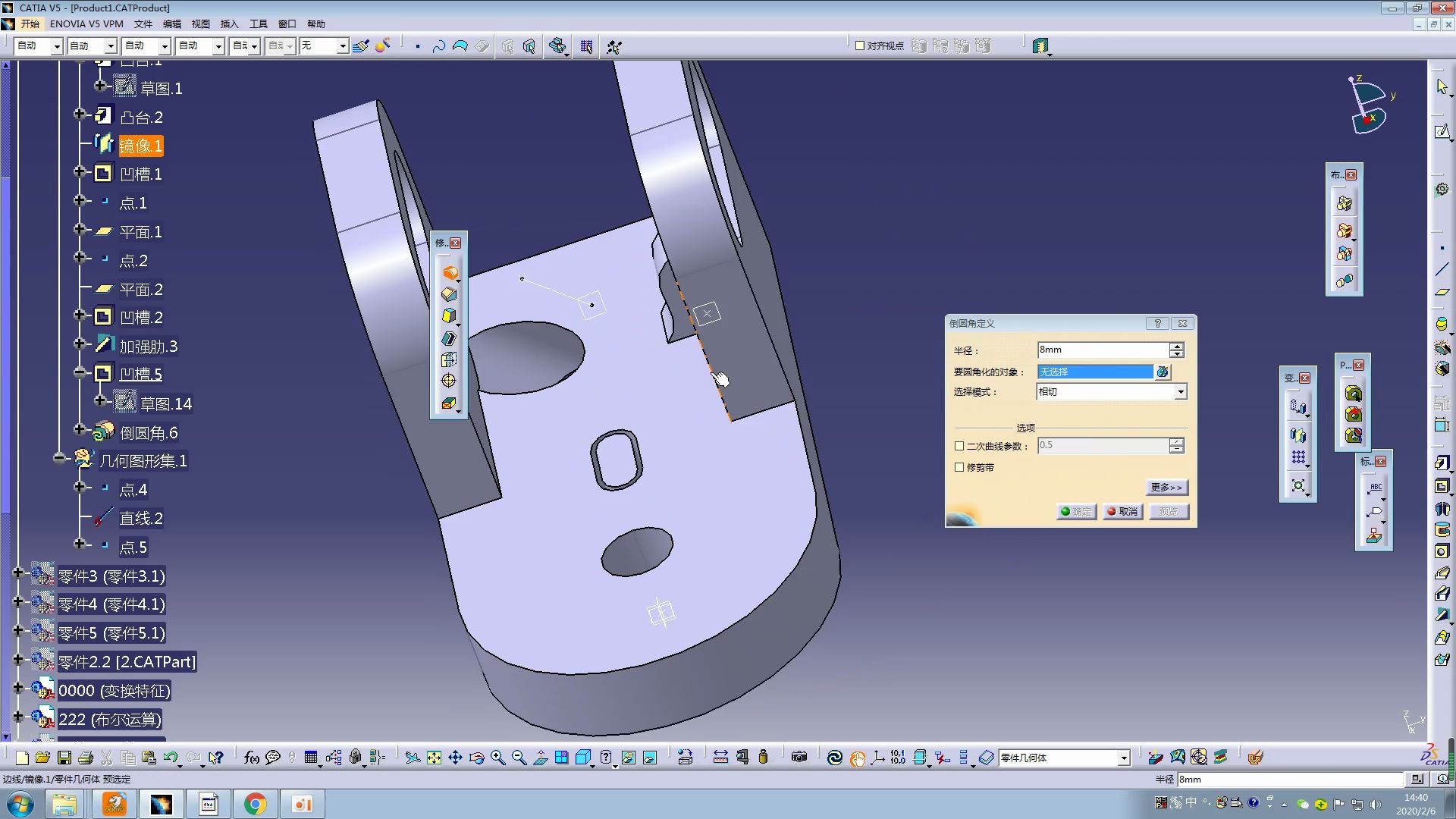This screenshot has width=1456, height=819.
Task: Click the 更多>> button
Action: point(1166,488)
